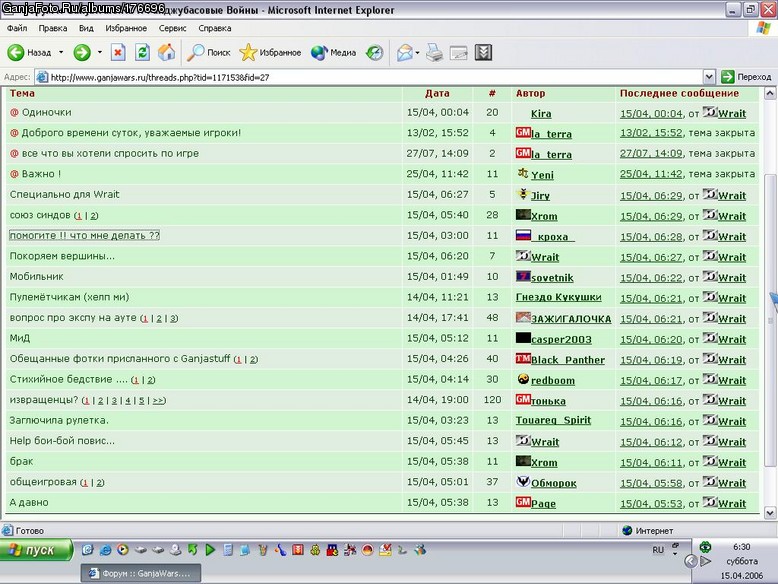Refresh the page with the Refresh icon
The width and height of the screenshot is (778, 584).
coord(142,52)
